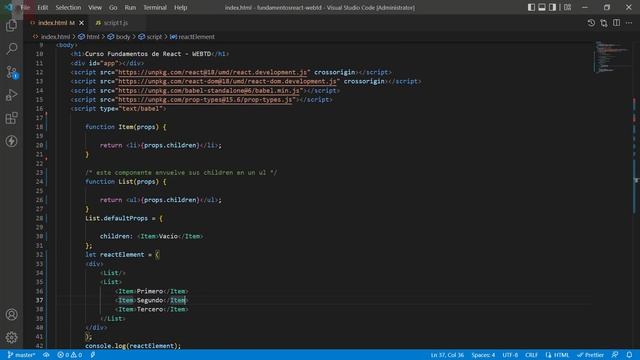Viewport: 640px width, 360px height.
Task: Open the editor More Actions menu
Action: (x=629, y=23)
